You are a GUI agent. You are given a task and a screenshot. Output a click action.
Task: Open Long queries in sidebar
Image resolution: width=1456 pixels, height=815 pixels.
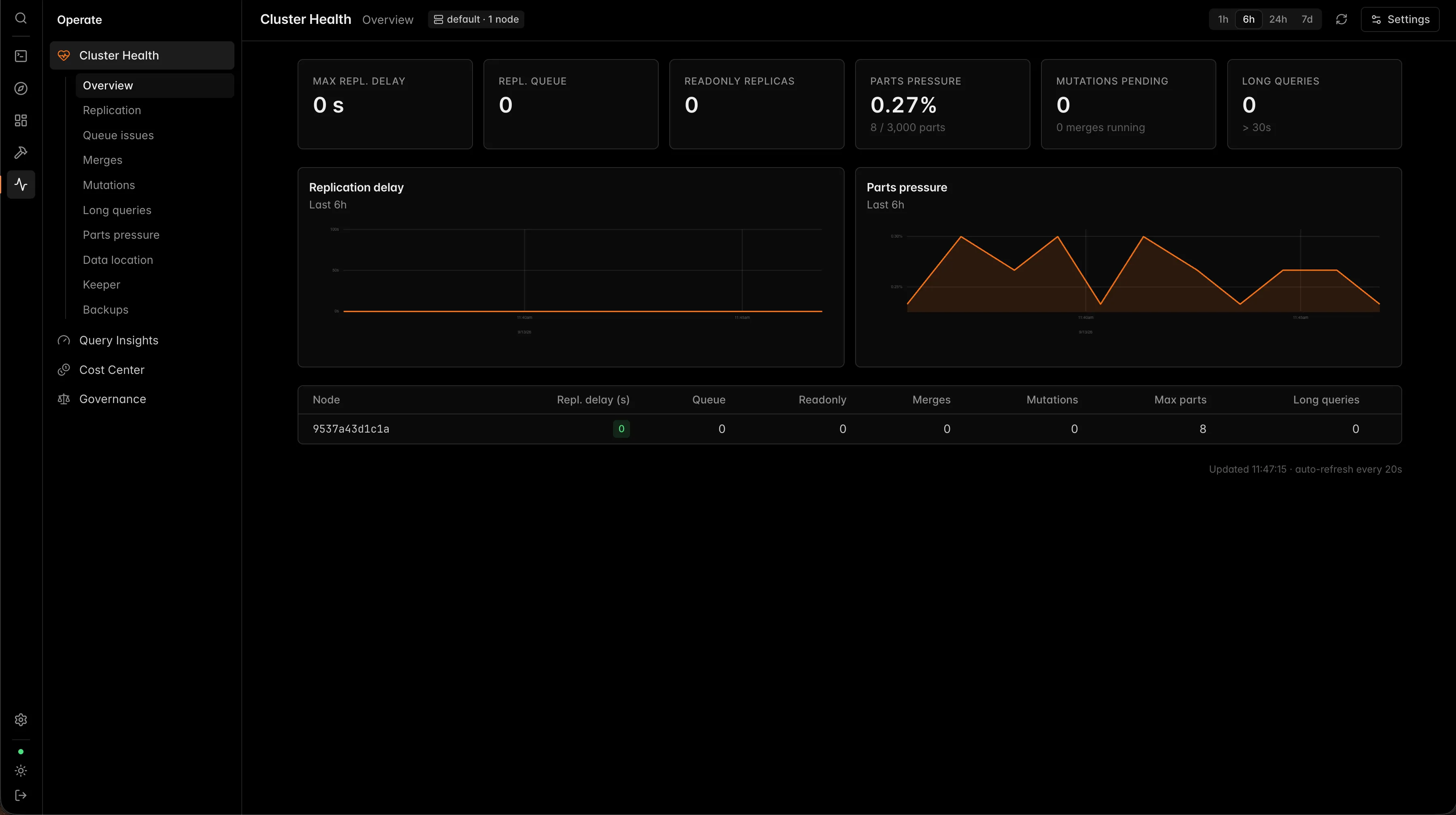point(155,210)
